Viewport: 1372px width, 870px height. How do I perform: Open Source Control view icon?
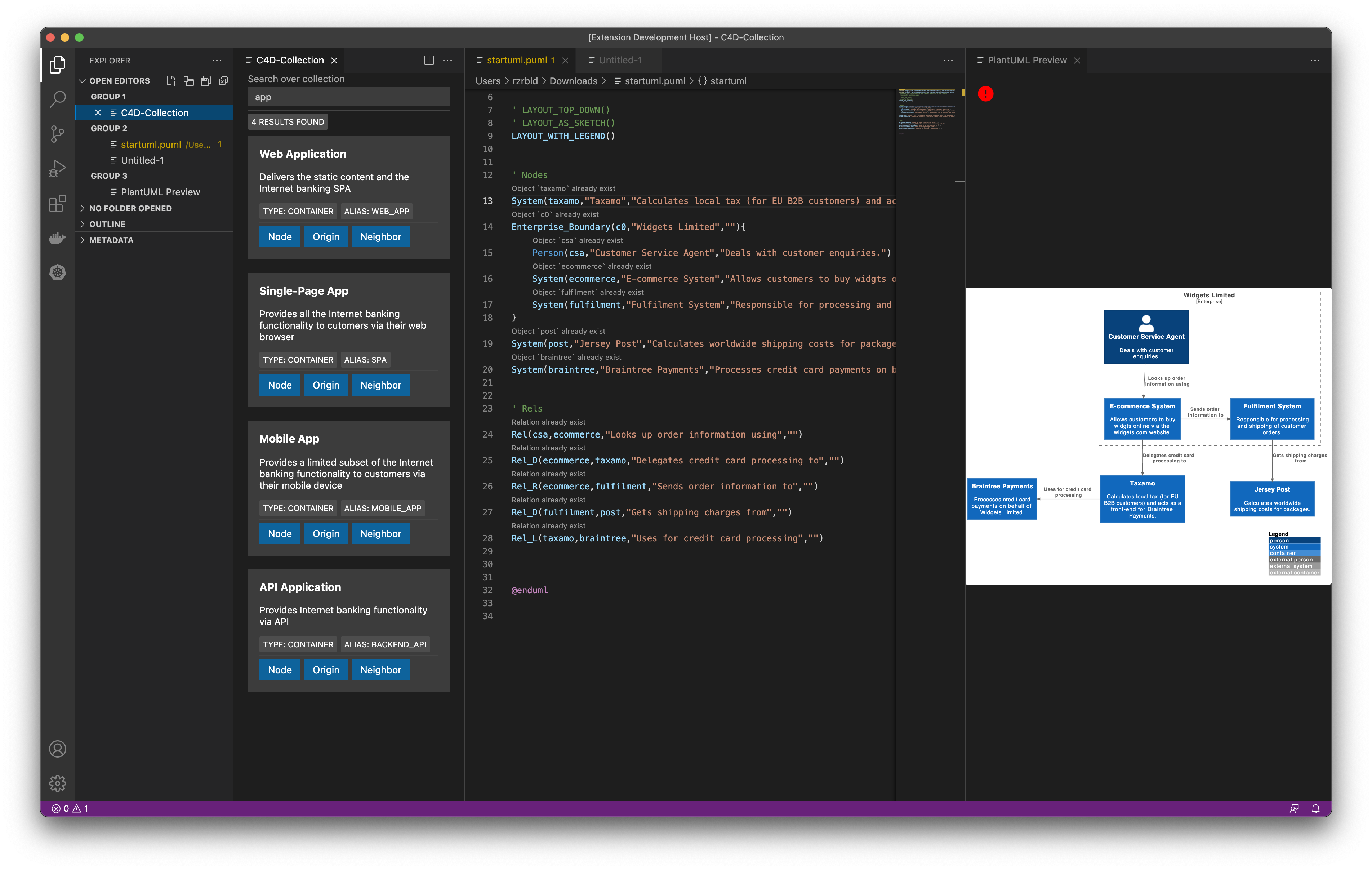coord(58,134)
